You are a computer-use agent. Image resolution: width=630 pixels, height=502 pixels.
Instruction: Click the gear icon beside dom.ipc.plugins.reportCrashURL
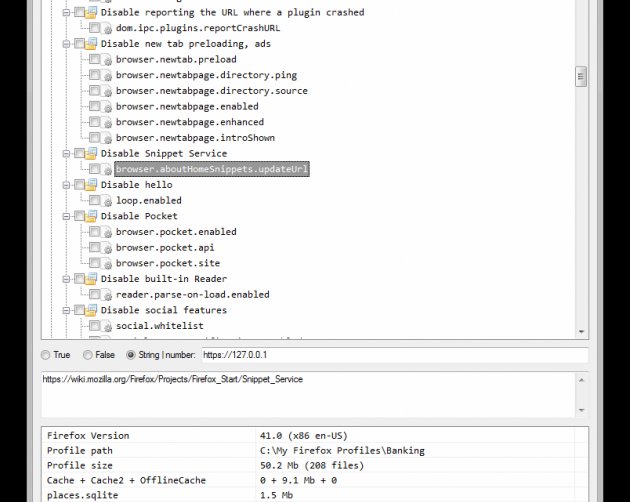pos(107,28)
